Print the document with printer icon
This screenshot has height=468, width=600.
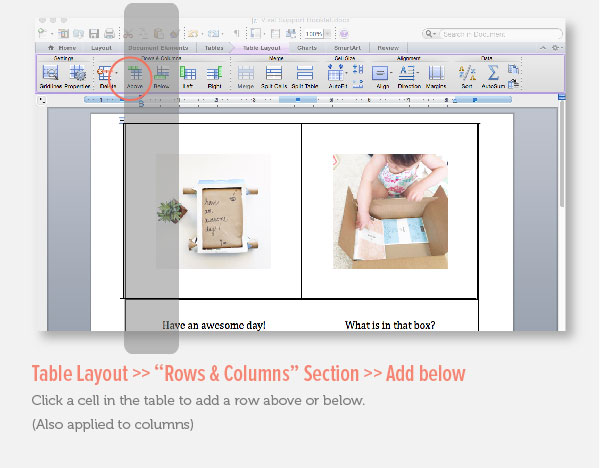point(109,34)
